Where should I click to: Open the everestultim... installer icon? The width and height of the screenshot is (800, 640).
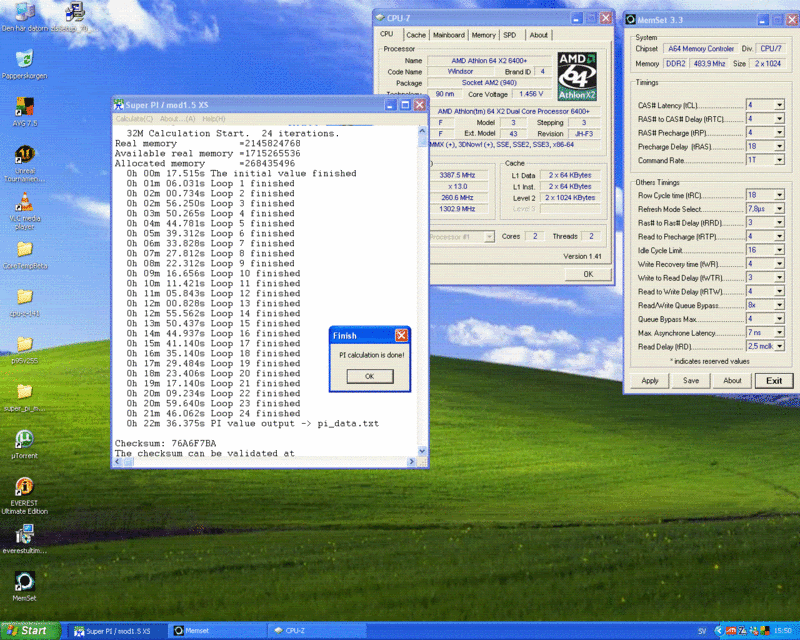pos(24,538)
